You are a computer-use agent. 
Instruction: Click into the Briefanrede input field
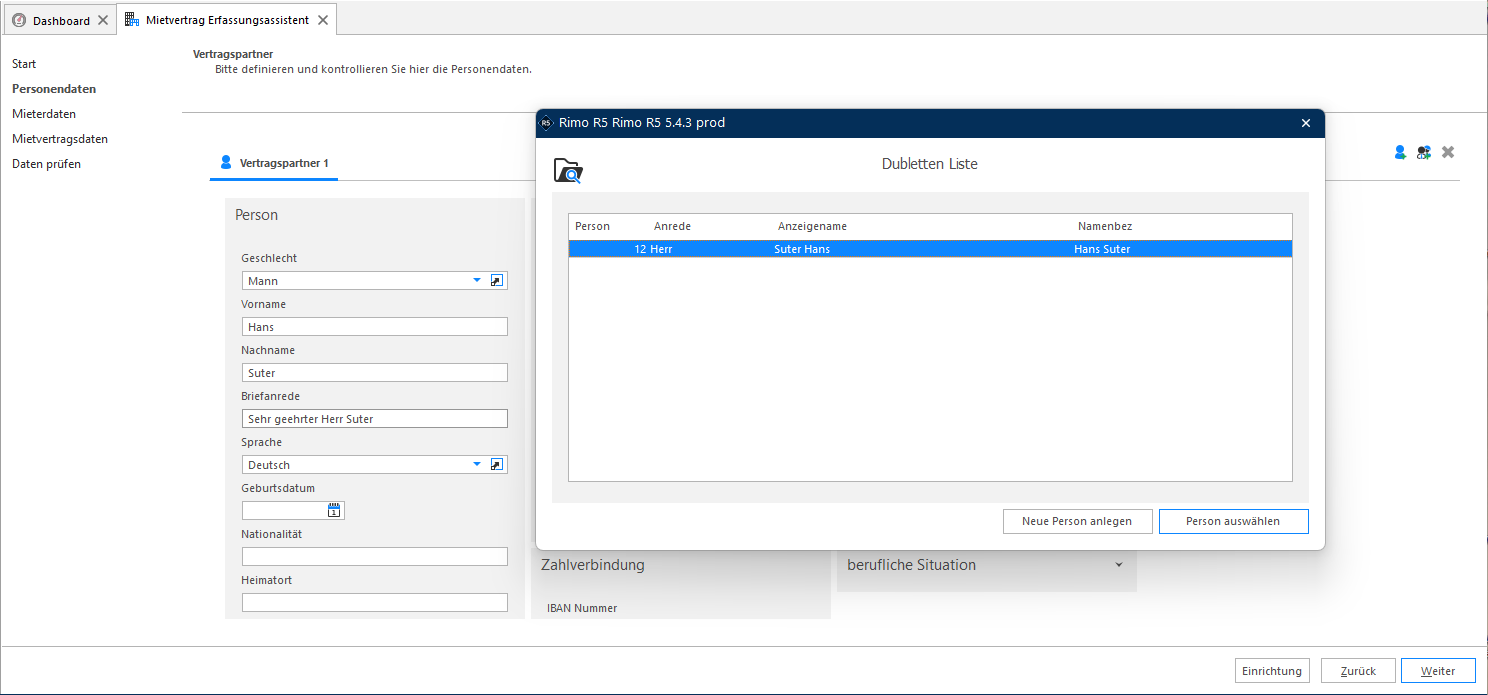coord(375,419)
